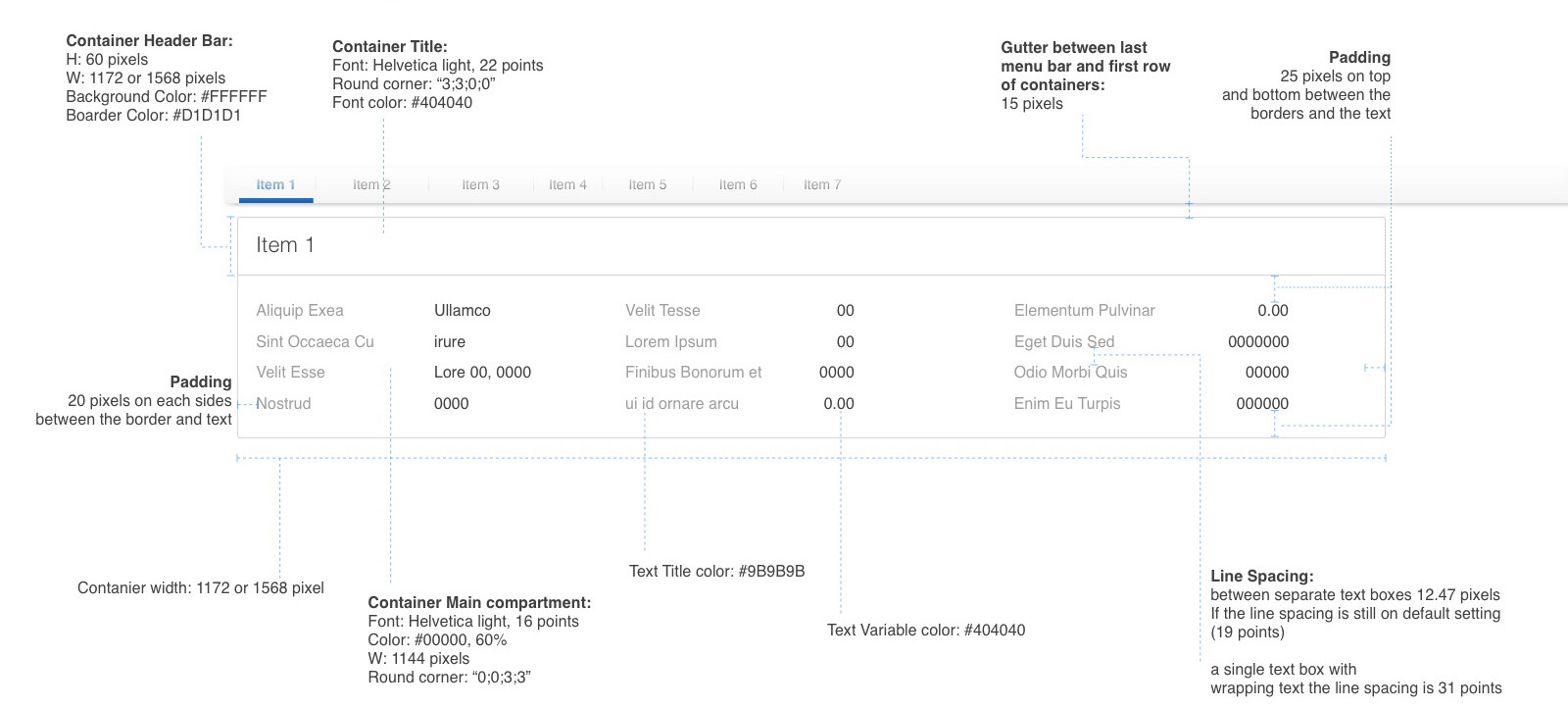1568x708 pixels.
Task: Click the "ui id ornare arcu" label
Action: (681, 404)
